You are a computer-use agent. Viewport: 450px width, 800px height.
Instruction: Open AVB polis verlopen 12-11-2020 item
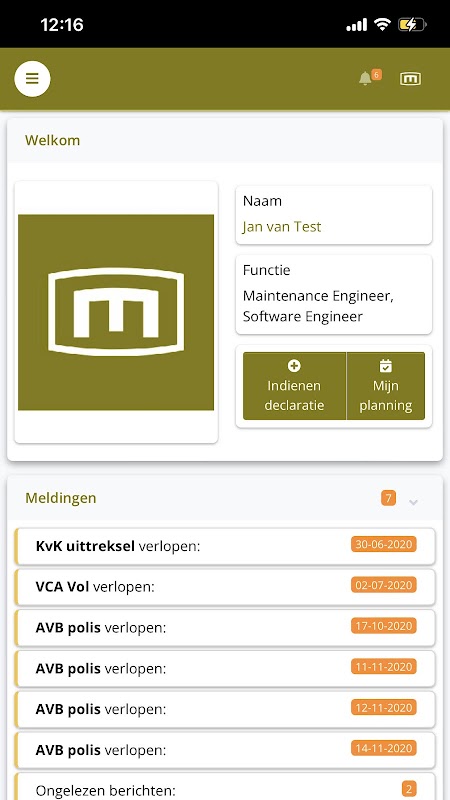click(225, 710)
